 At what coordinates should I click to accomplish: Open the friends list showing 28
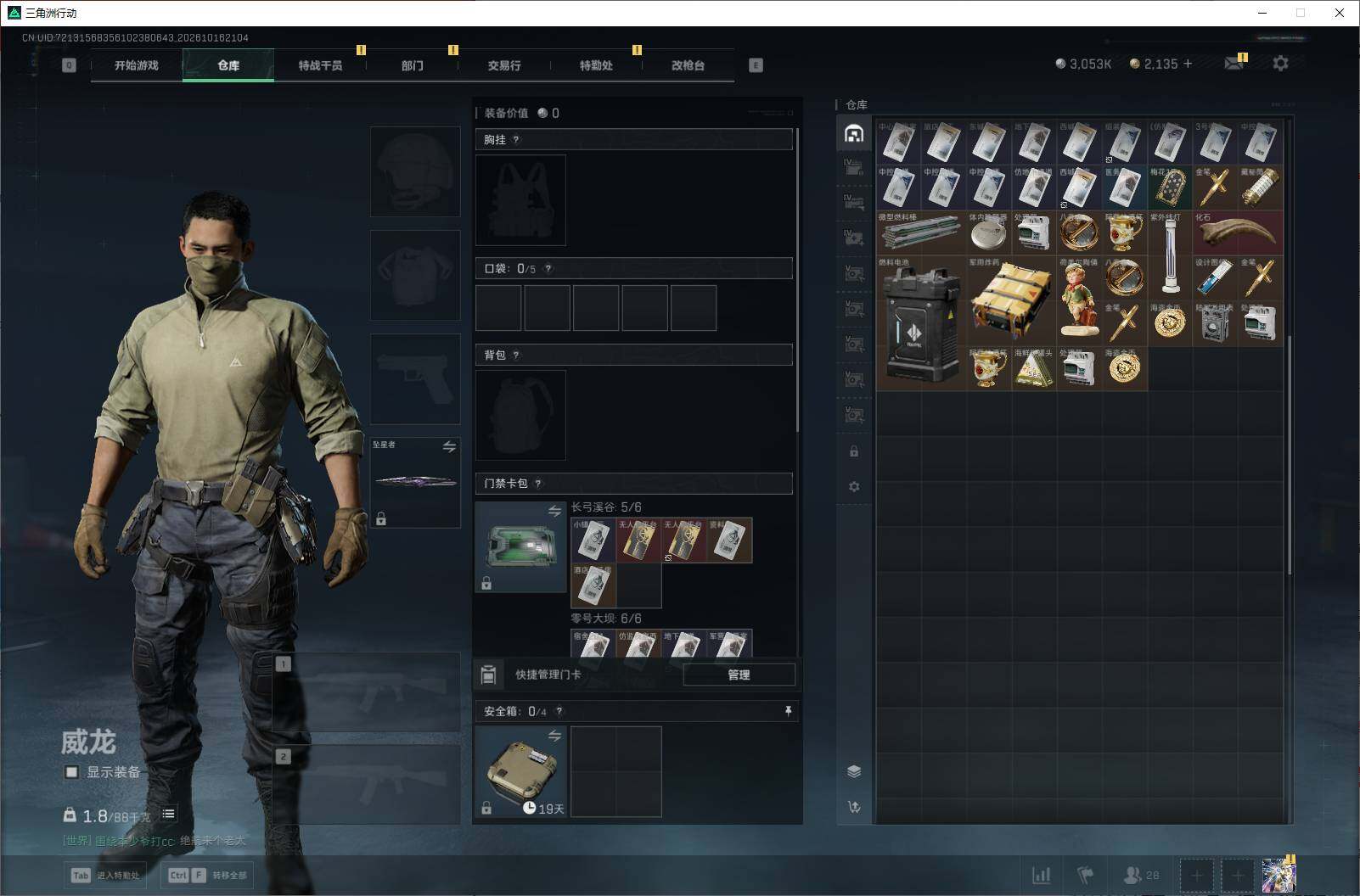1141,875
